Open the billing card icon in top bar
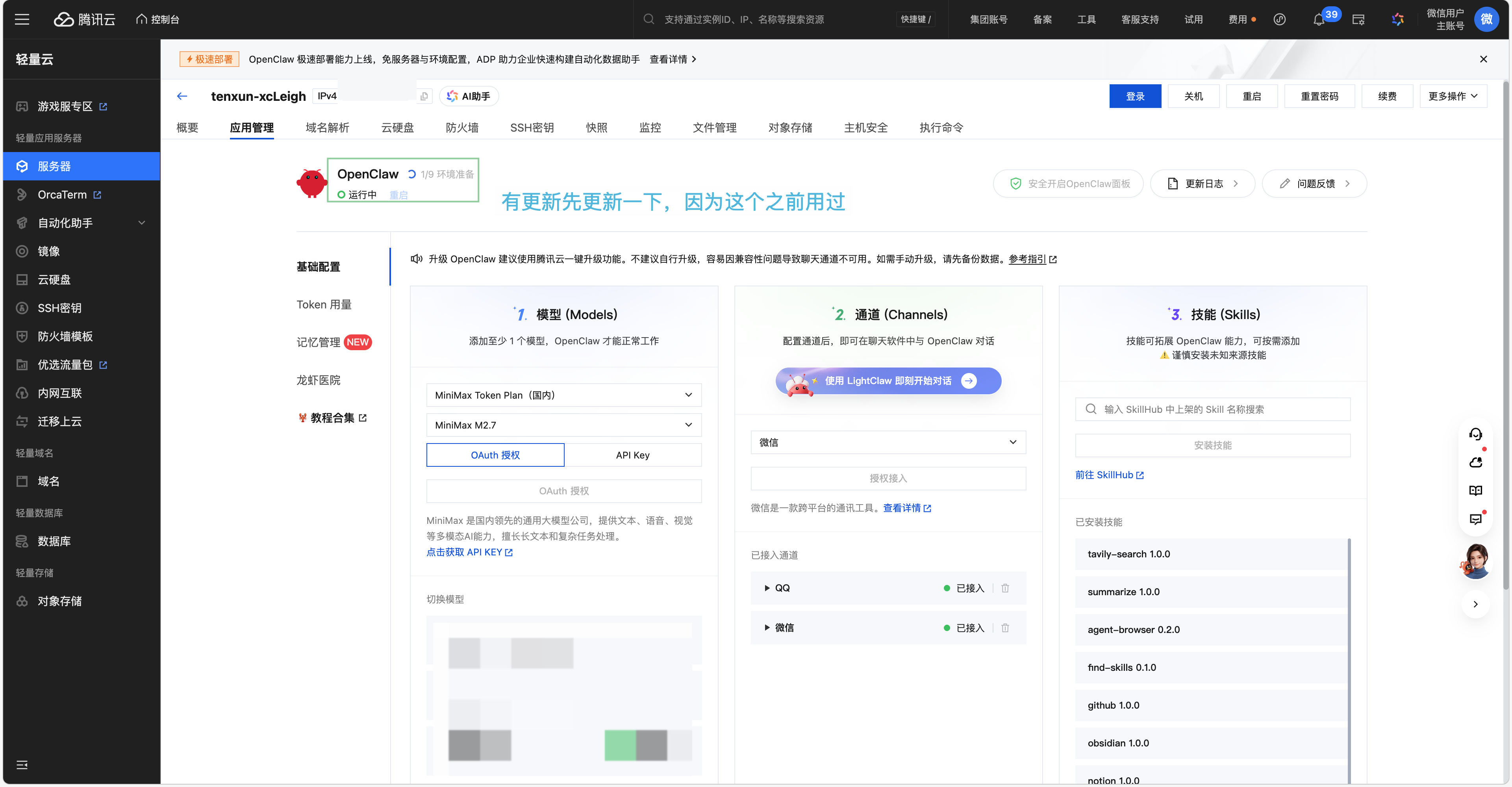 click(x=1358, y=19)
